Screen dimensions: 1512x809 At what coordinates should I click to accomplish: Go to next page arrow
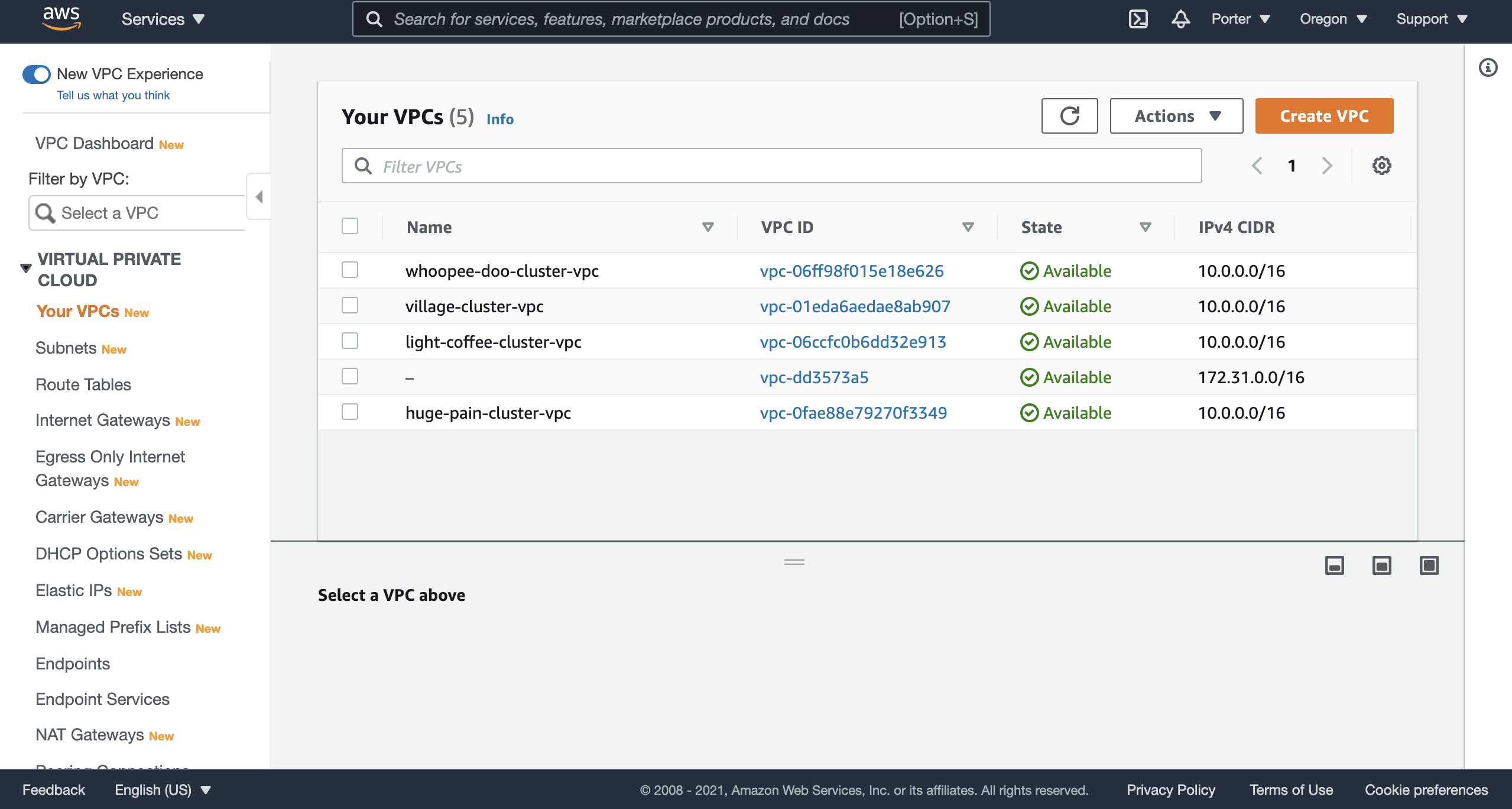1327,166
